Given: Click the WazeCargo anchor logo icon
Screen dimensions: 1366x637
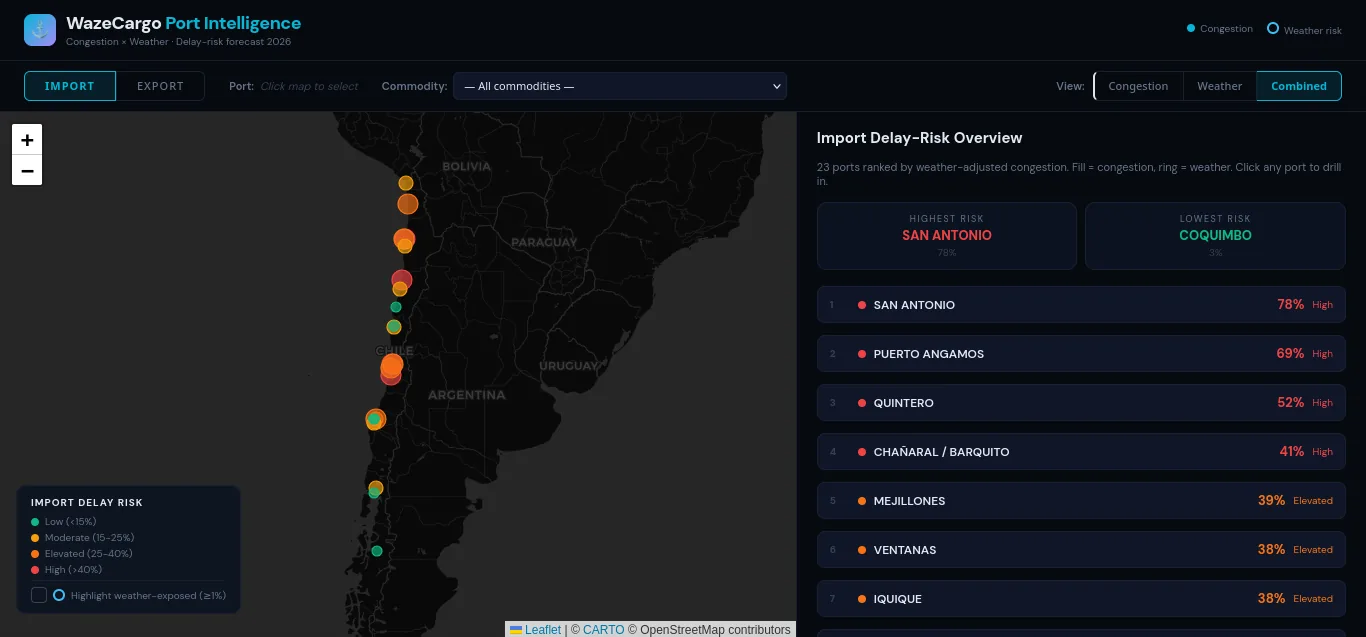Looking at the screenshot, I should (x=40, y=30).
